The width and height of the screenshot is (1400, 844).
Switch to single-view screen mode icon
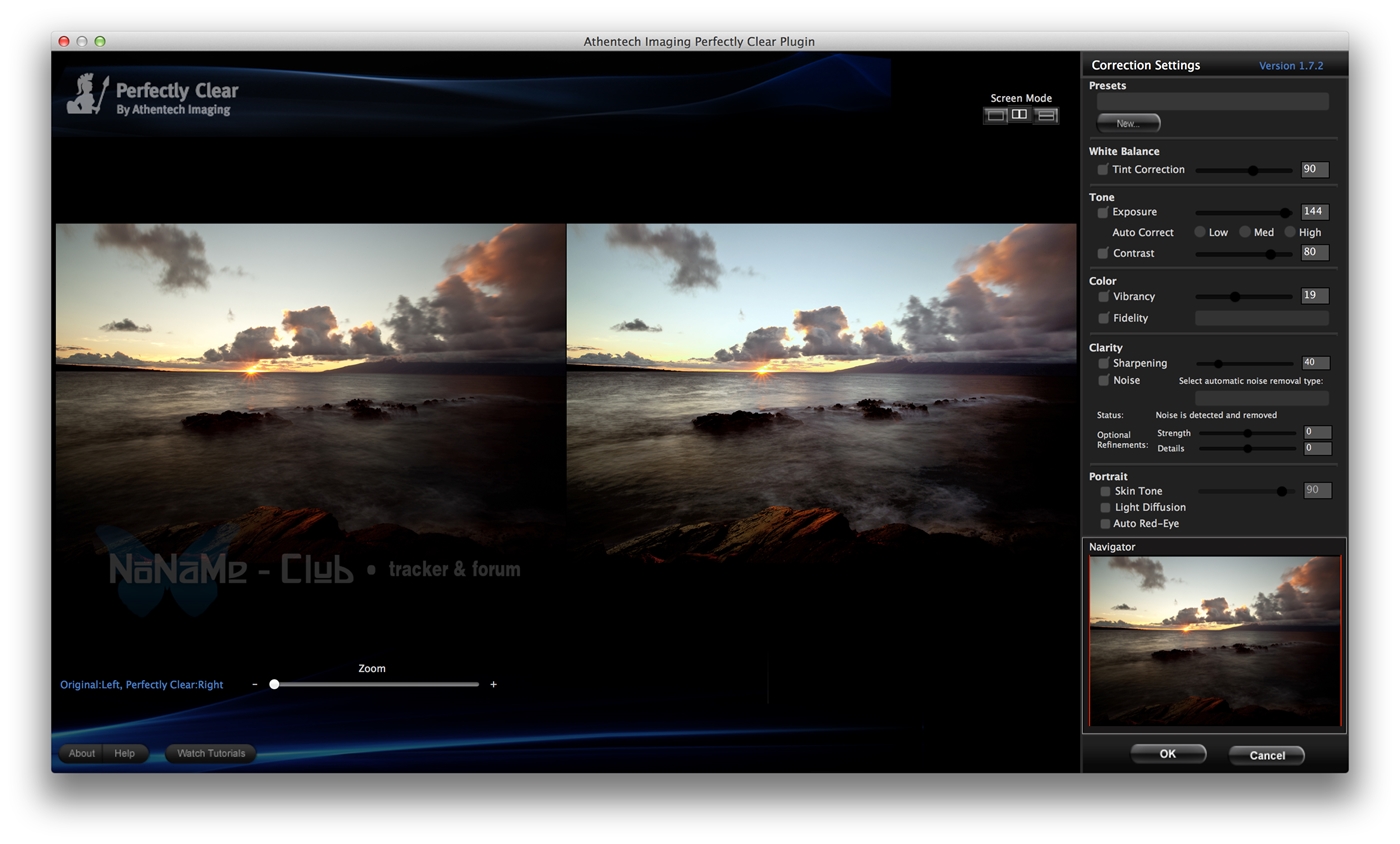pos(995,115)
